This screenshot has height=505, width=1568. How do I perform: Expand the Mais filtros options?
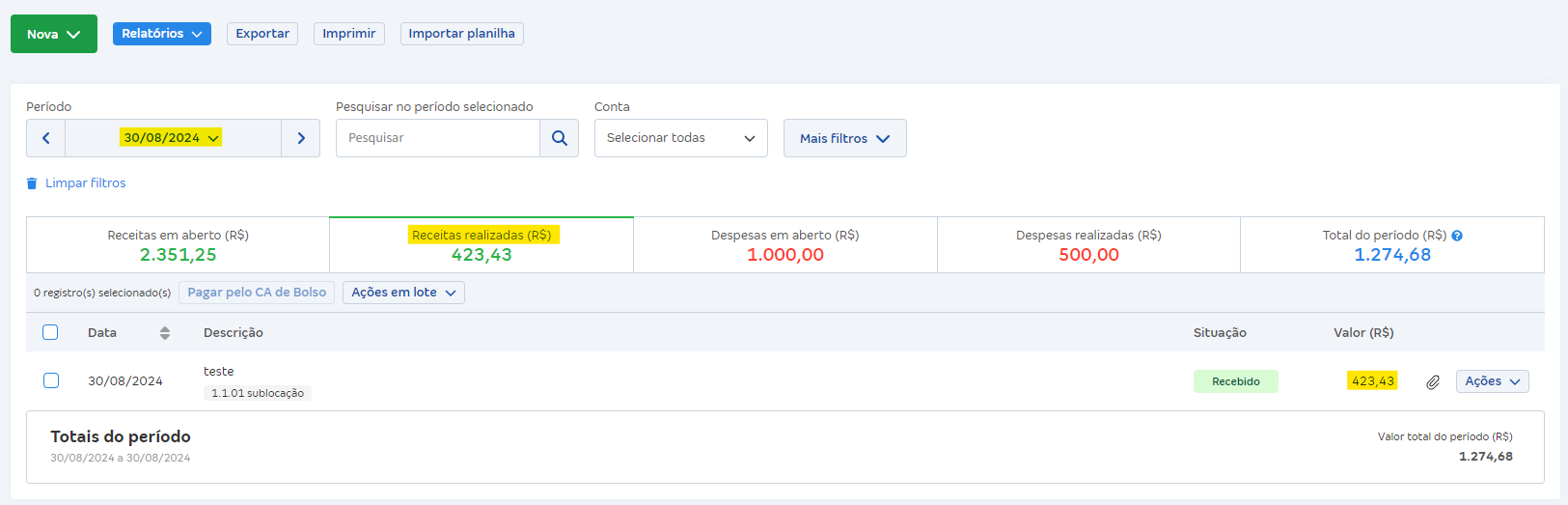click(844, 138)
